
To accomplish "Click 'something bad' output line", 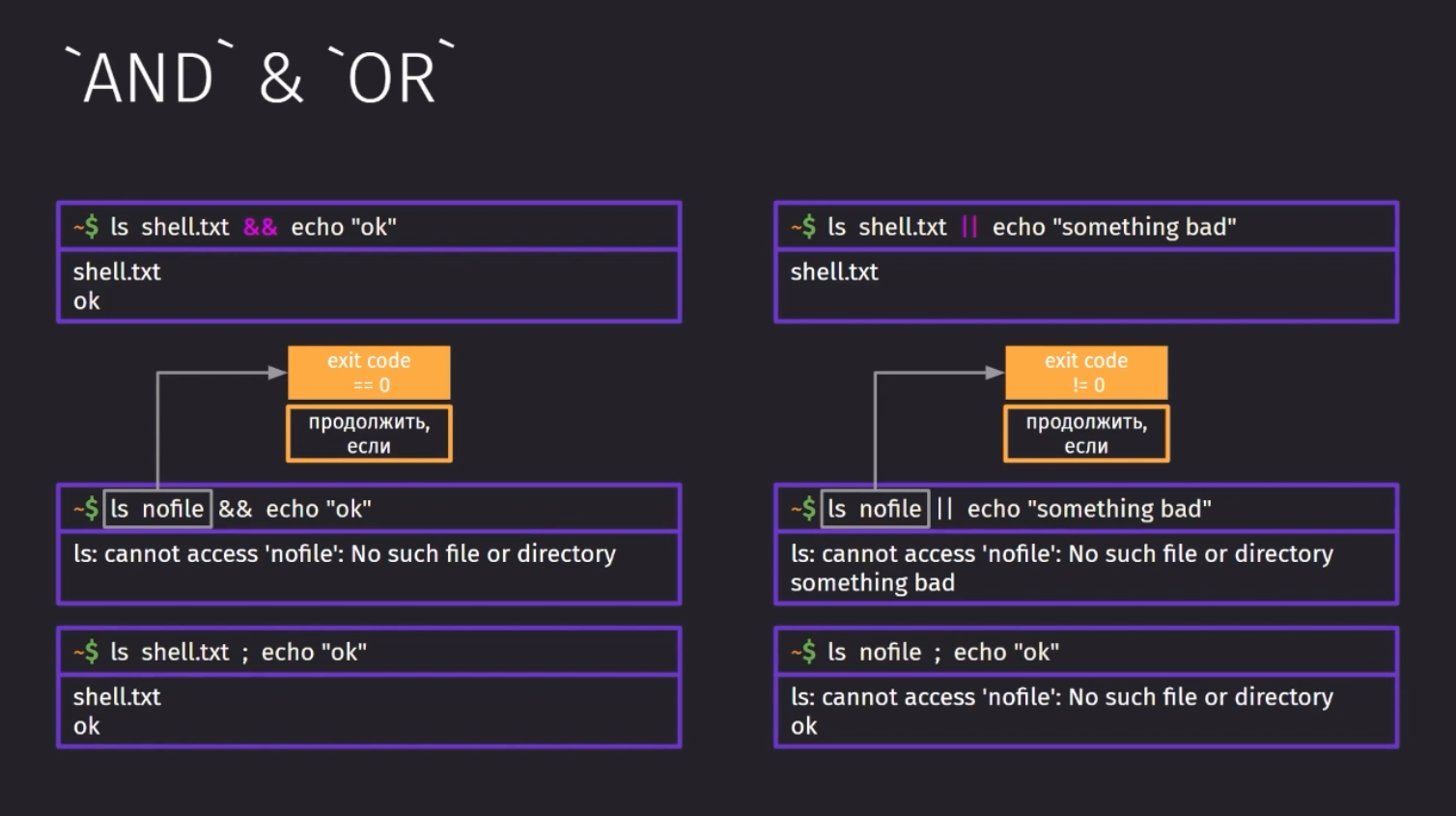I will click(873, 583).
